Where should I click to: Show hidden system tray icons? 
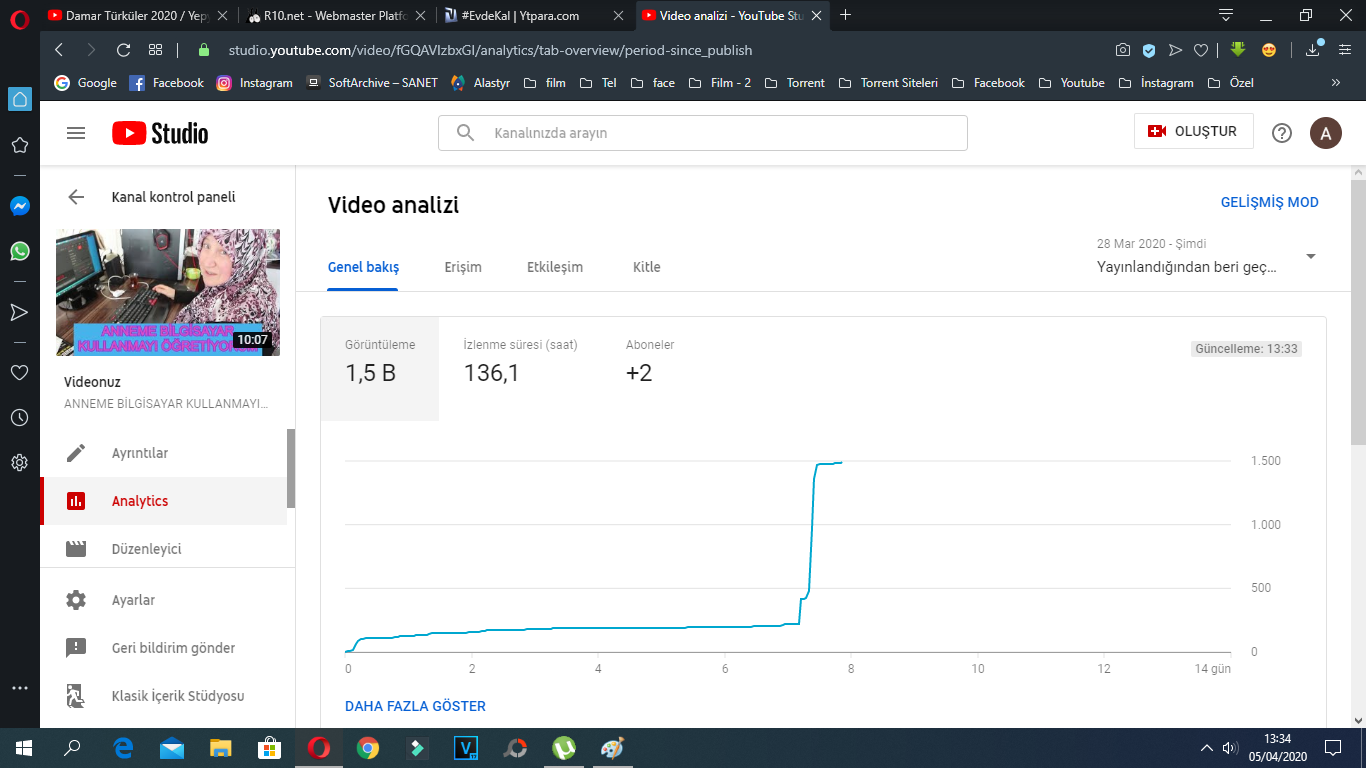[x=1205, y=747]
